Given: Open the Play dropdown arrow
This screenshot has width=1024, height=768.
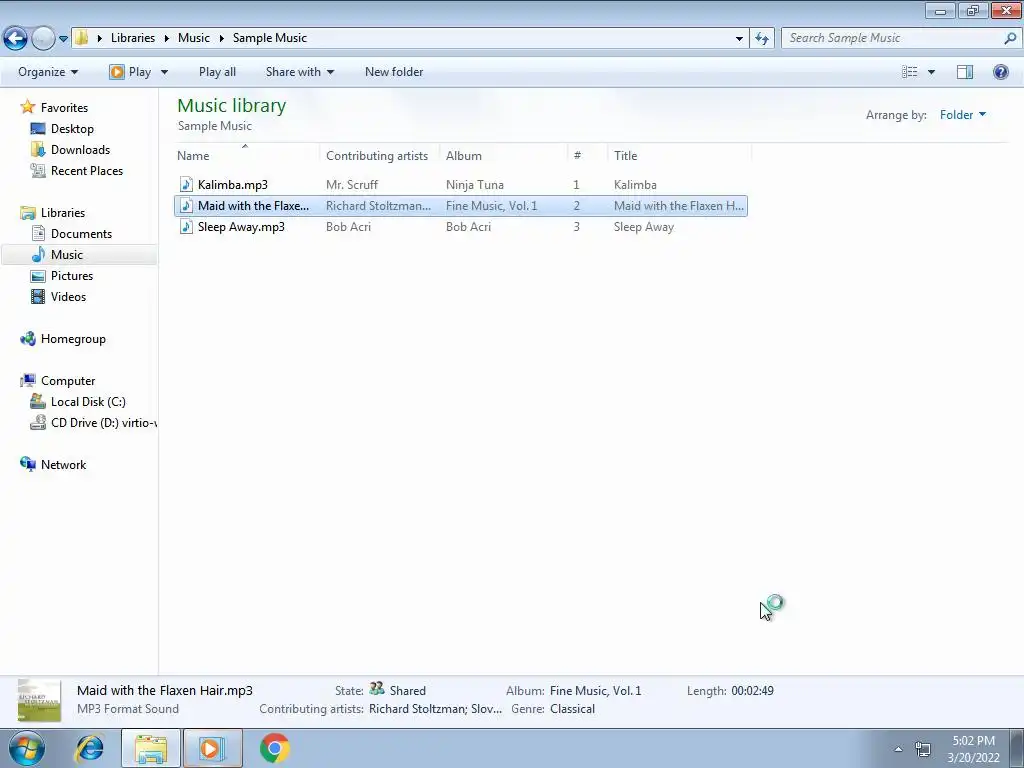Looking at the screenshot, I should pos(164,72).
